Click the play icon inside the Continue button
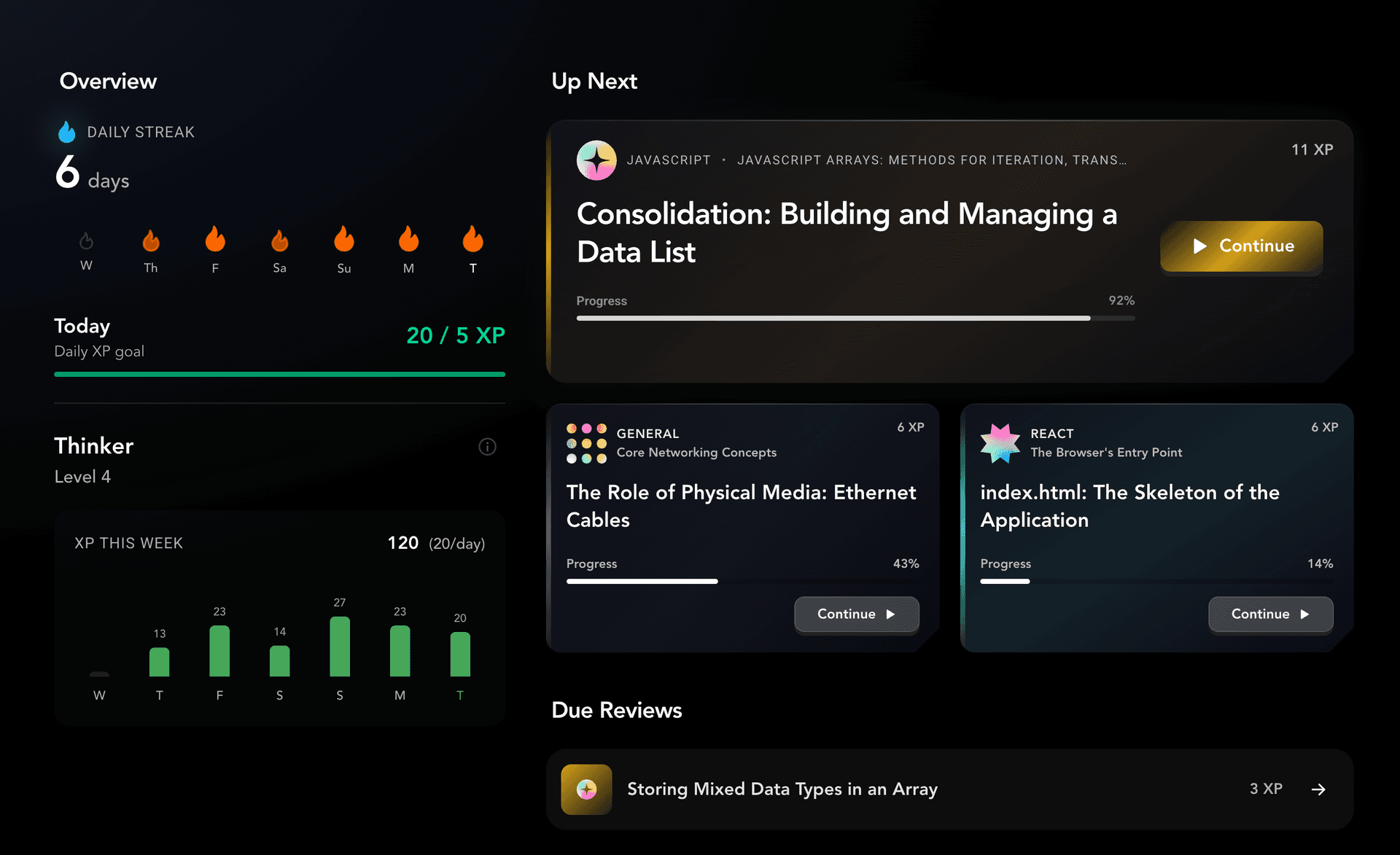Screen dimensions: 1400x855 [1199, 246]
